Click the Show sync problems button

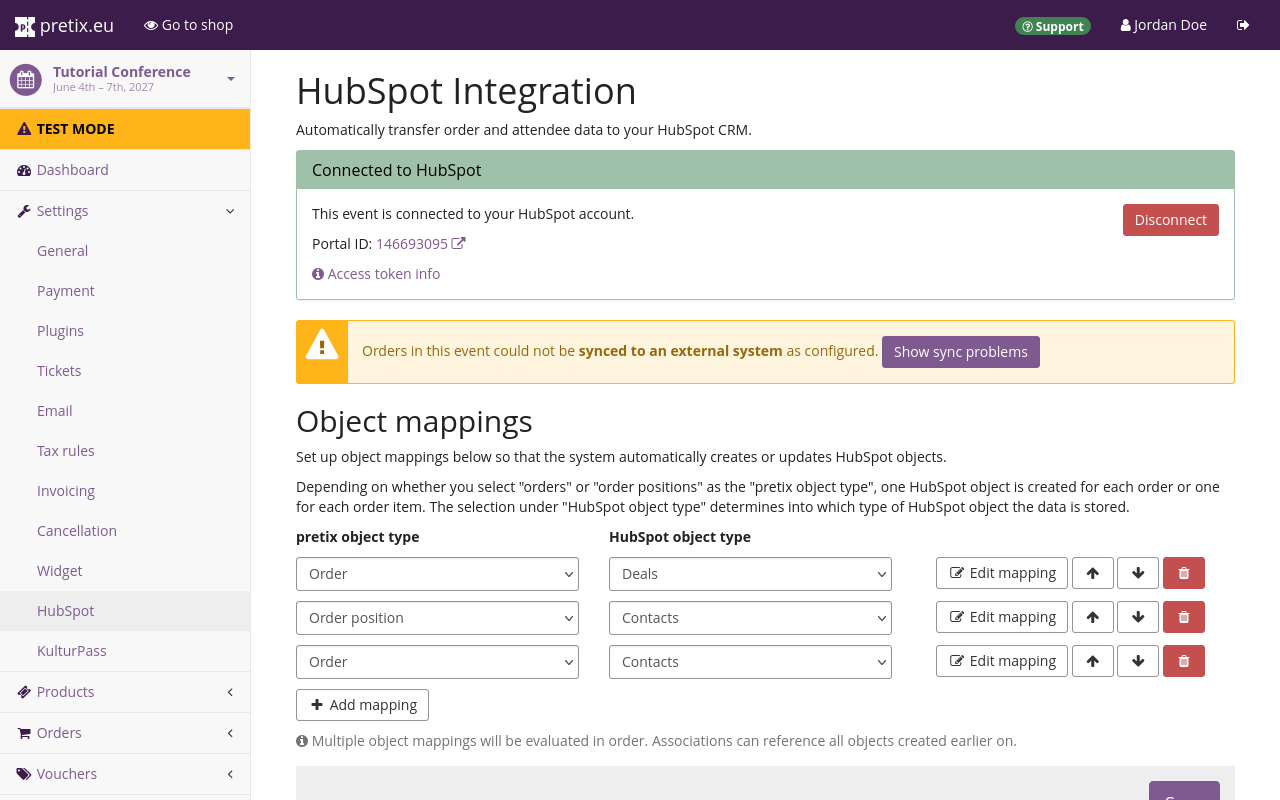960,352
